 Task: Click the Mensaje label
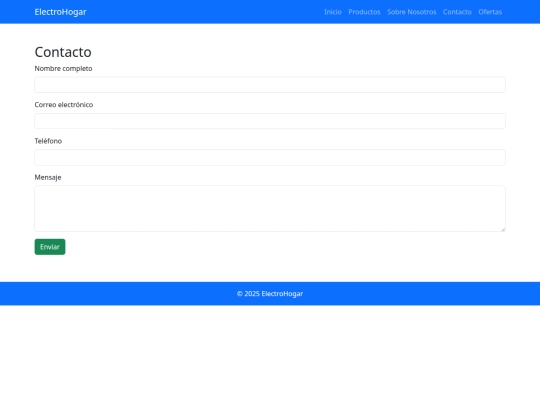click(48, 177)
